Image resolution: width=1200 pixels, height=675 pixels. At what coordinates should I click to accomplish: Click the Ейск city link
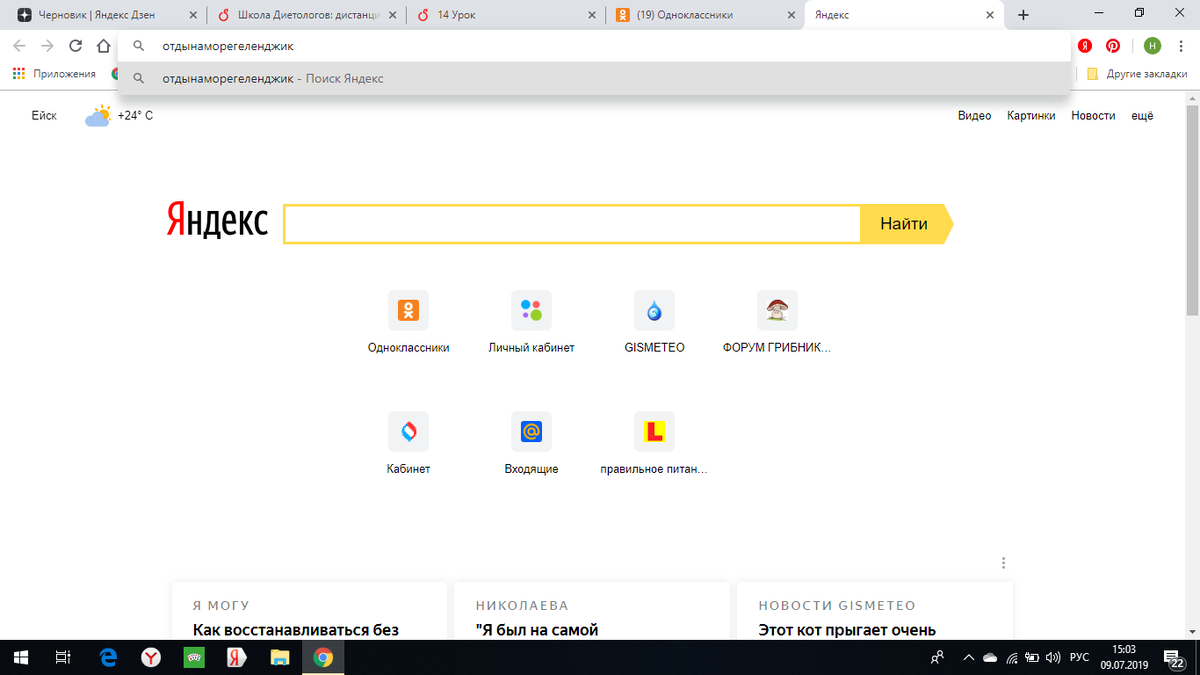tap(44, 116)
